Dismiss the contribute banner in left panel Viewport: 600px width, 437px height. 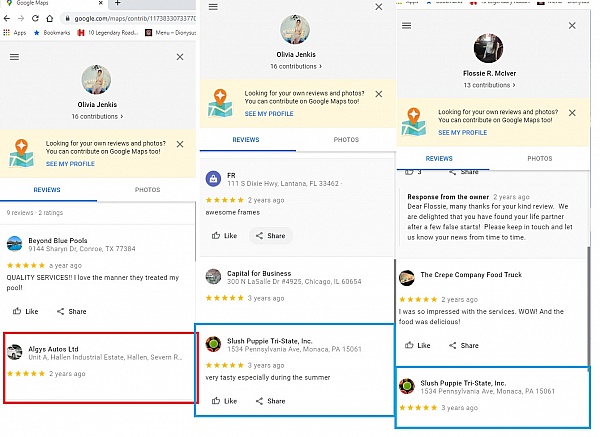pyautogui.click(x=180, y=144)
